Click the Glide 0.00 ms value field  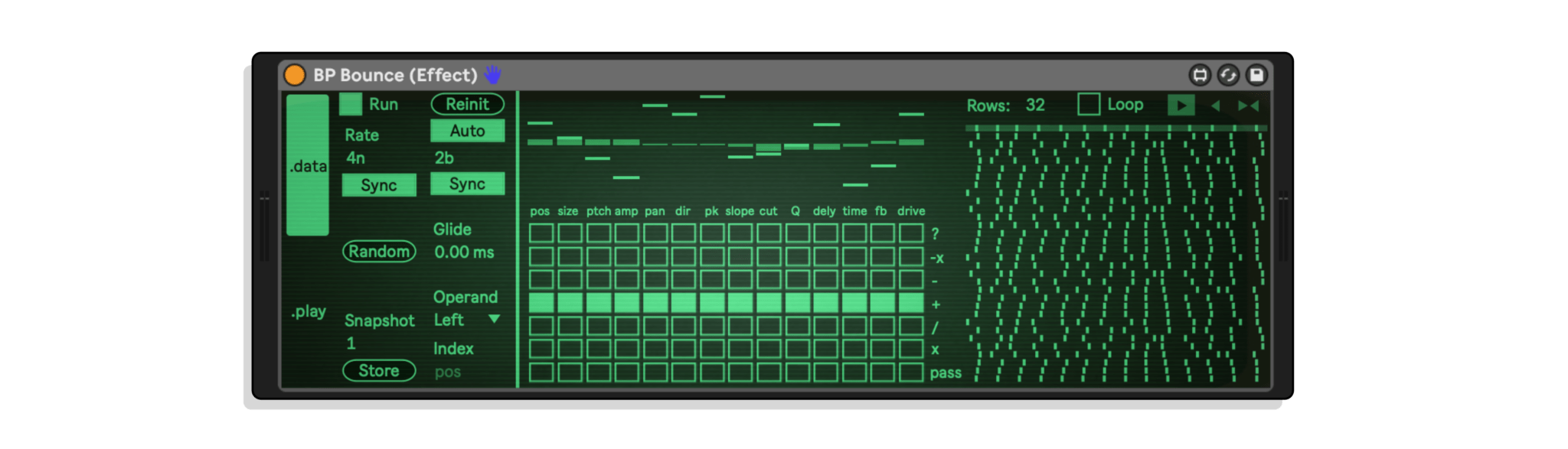pyautogui.click(x=464, y=252)
